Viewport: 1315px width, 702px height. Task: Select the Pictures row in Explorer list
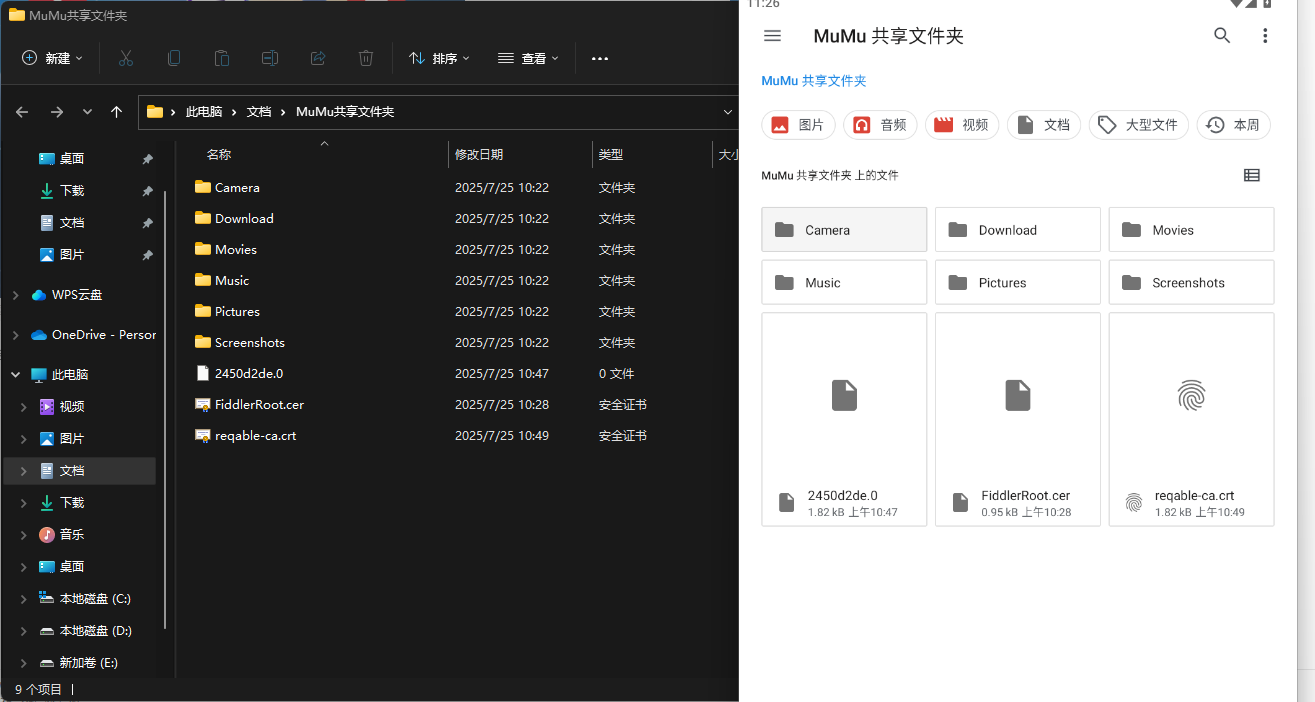point(460,311)
